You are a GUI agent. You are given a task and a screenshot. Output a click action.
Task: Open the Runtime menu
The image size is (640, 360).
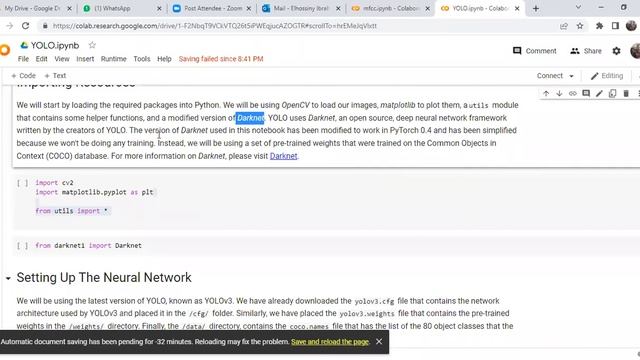click(x=113, y=59)
